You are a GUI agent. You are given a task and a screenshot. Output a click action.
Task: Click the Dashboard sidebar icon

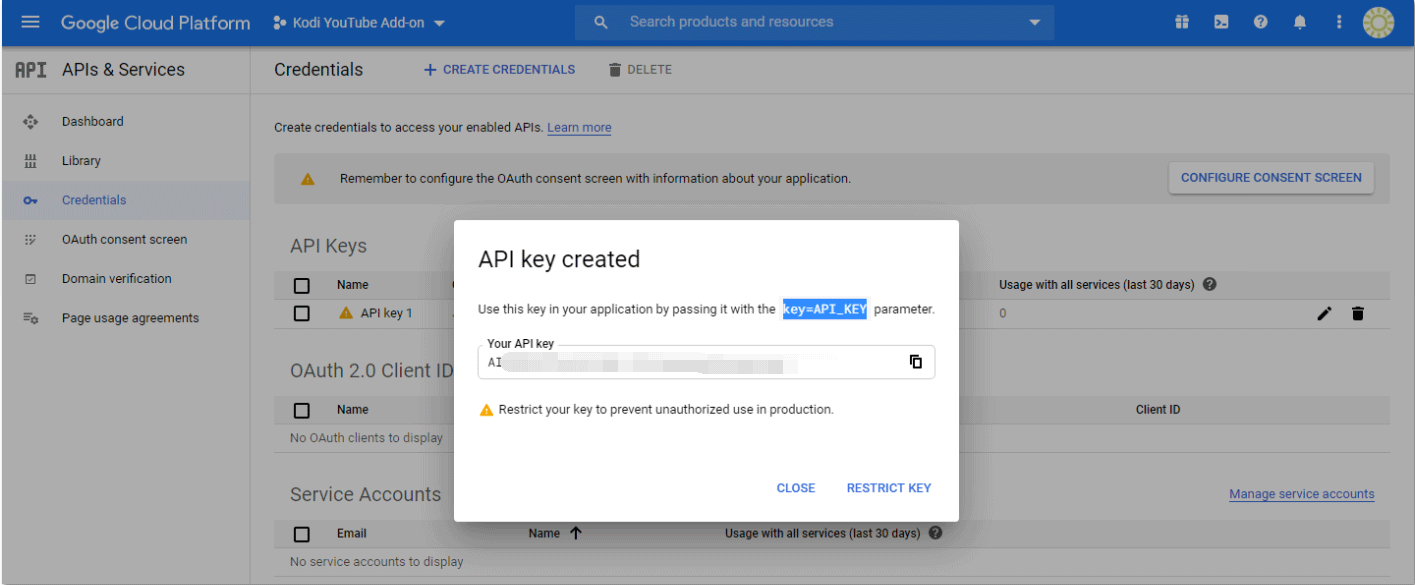pos(30,121)
